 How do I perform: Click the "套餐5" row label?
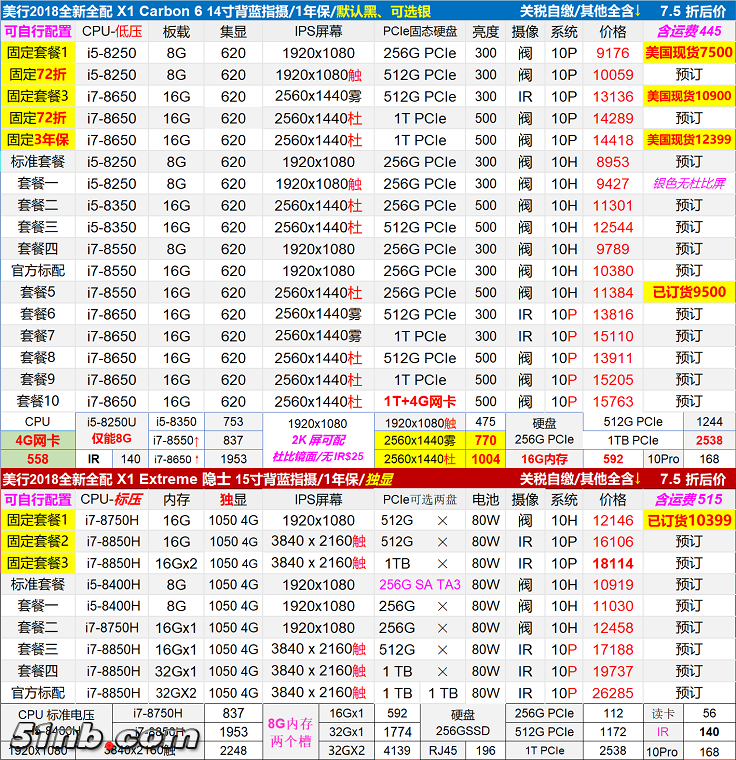coord(38,292)
